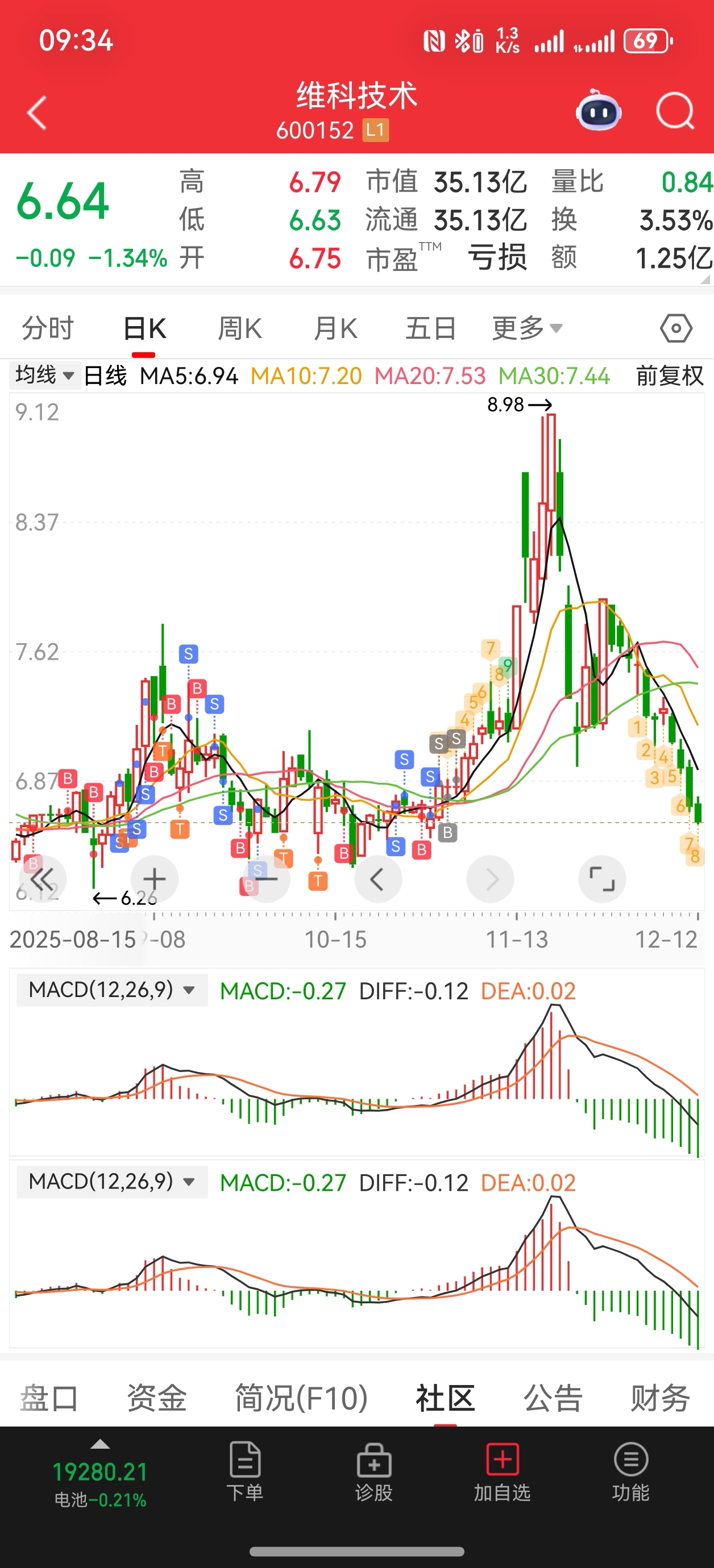
Task: Tap the current price 6.64
Action: pos(63,202)
